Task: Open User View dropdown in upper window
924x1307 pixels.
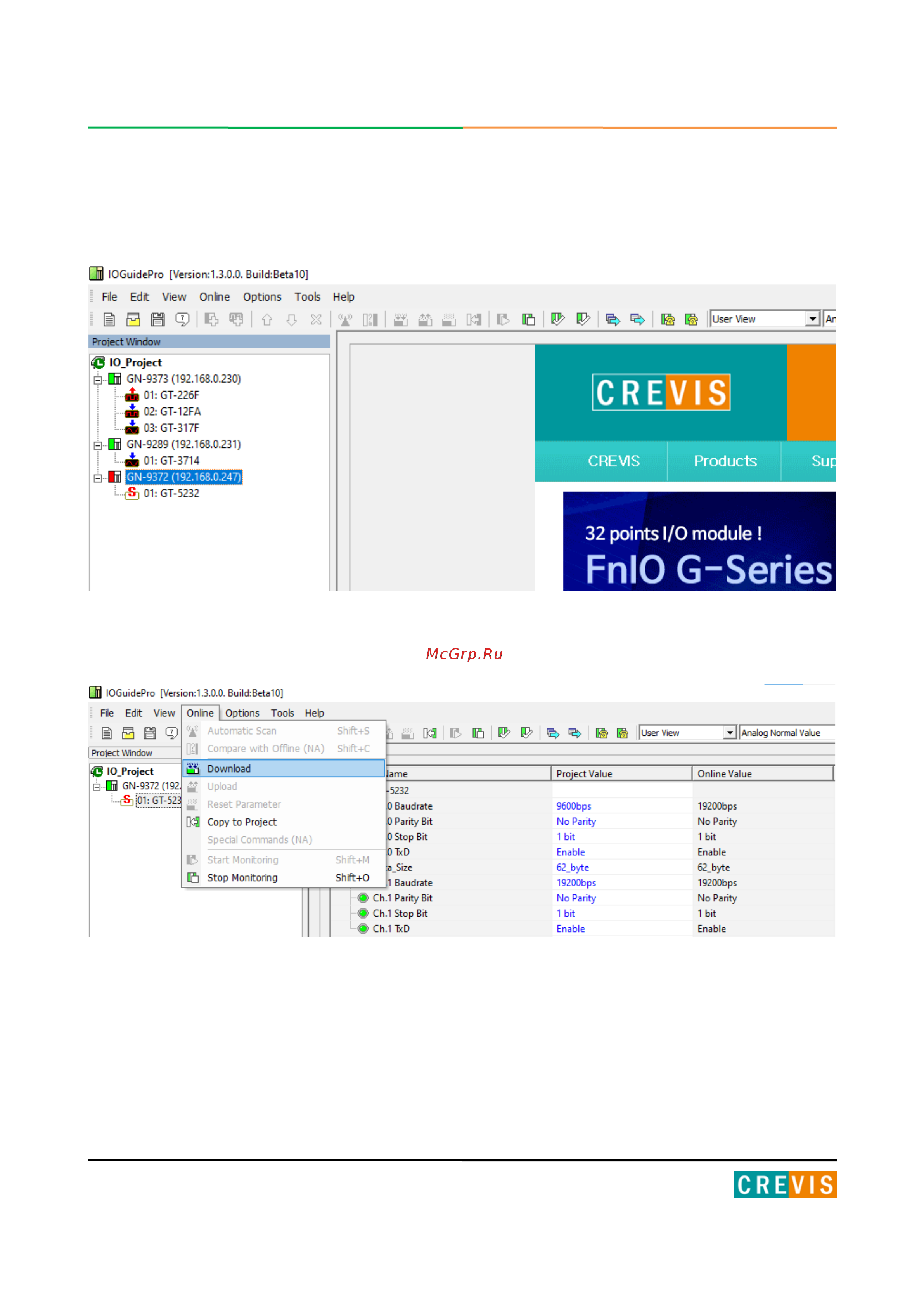Action: coord(813,319)
